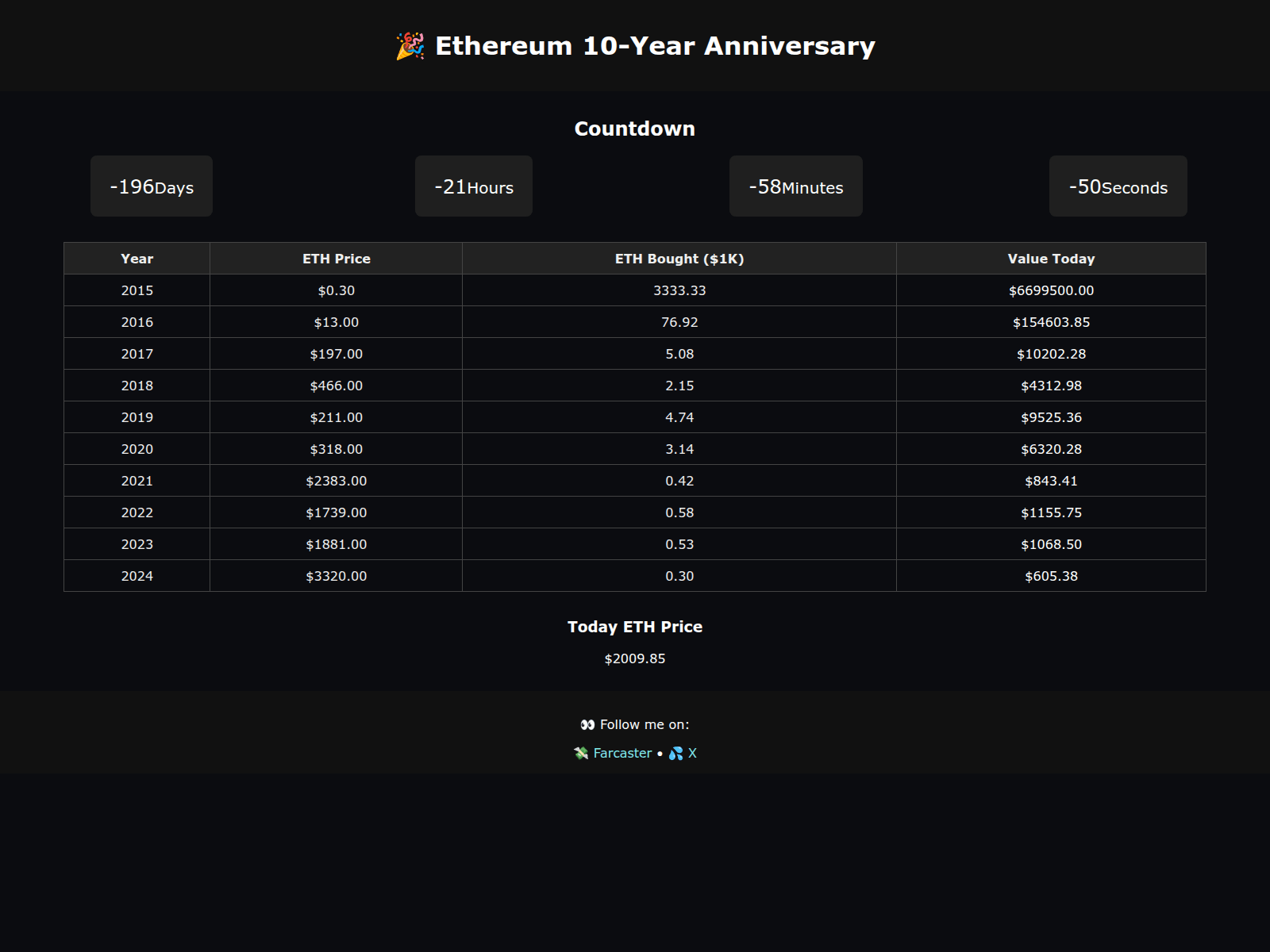1270x952 pixels.
Task: Select the $2383.00 price cell
Action: pos(337,481)
